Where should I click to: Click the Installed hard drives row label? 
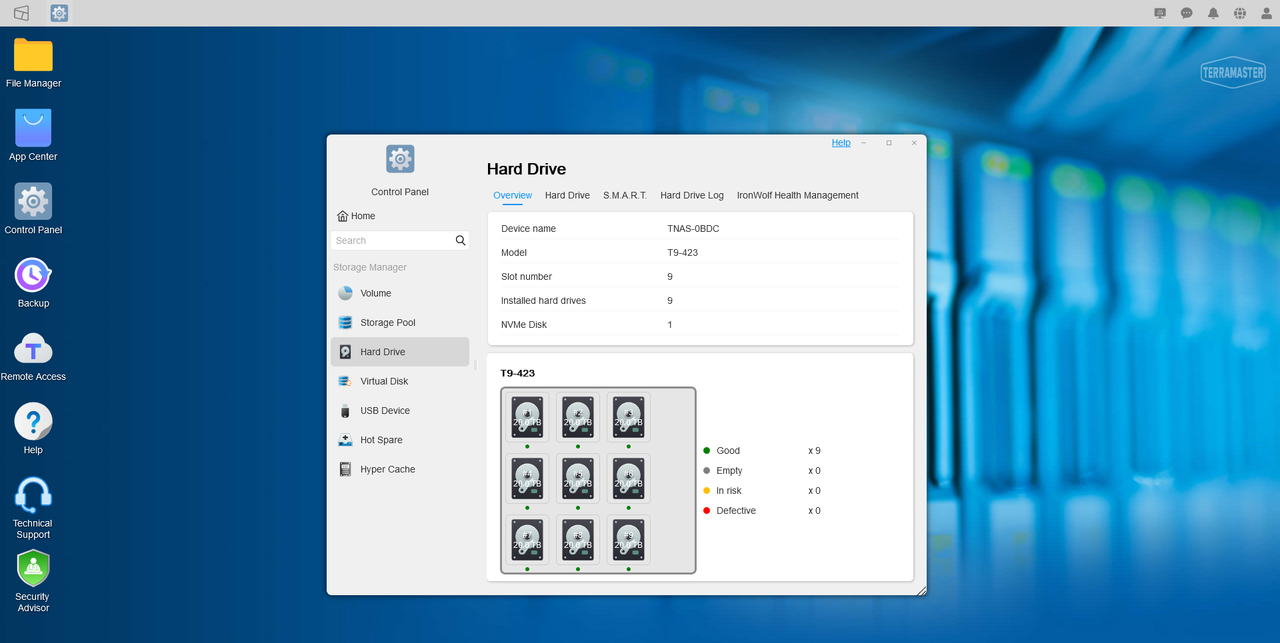tap(543, 301)
